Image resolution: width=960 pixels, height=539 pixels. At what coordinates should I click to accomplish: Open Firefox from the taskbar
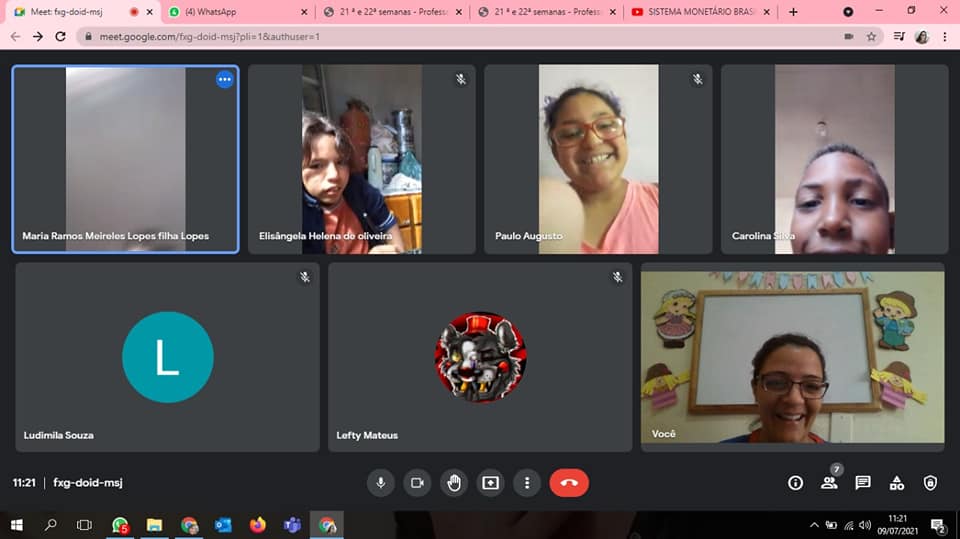click(258, 525)
